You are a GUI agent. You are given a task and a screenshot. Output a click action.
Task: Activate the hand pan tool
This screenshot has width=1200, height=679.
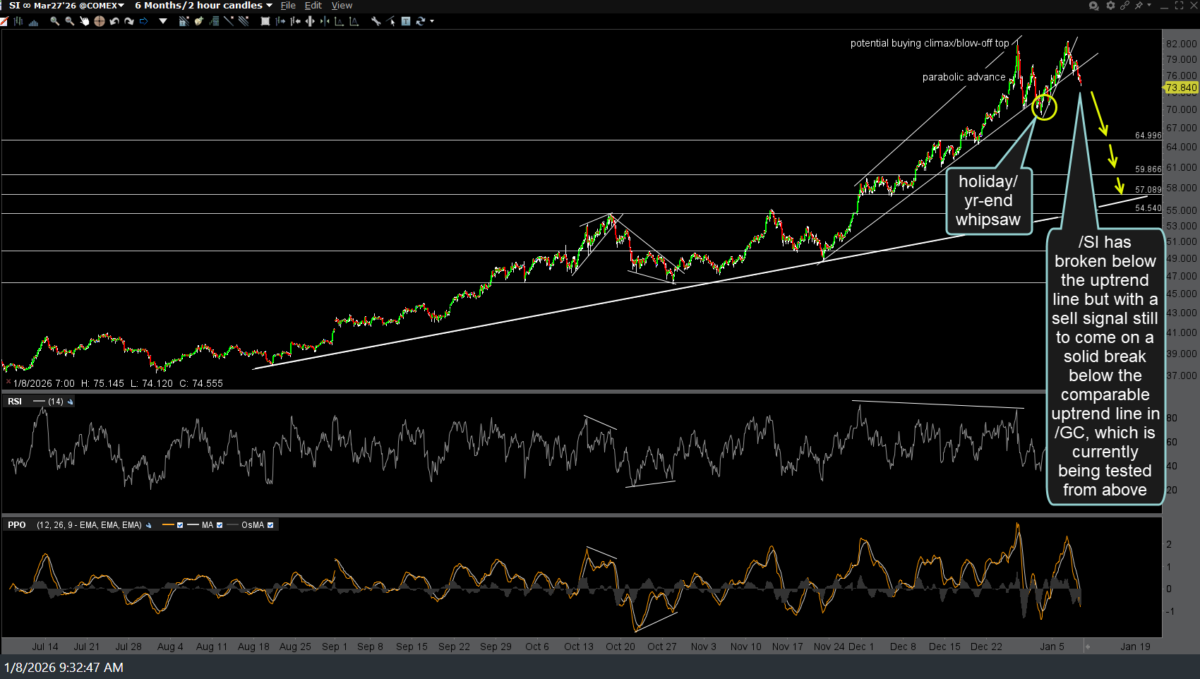point(84,20)
